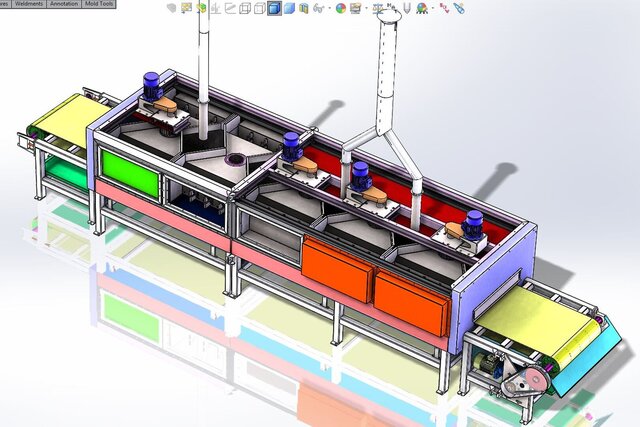This screenshot has width=640, height=427.
Task: Select Shaded display style icon
Action: 289,8
